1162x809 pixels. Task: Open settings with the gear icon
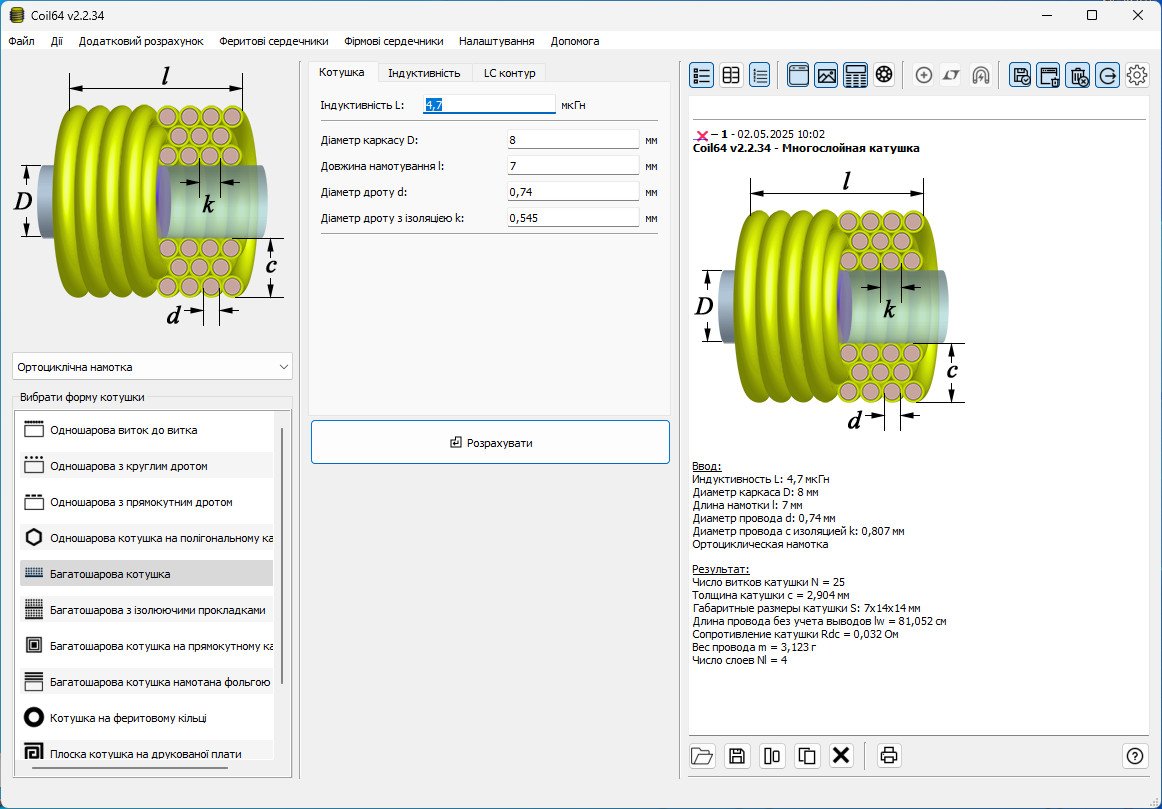tap(1137, 75)
